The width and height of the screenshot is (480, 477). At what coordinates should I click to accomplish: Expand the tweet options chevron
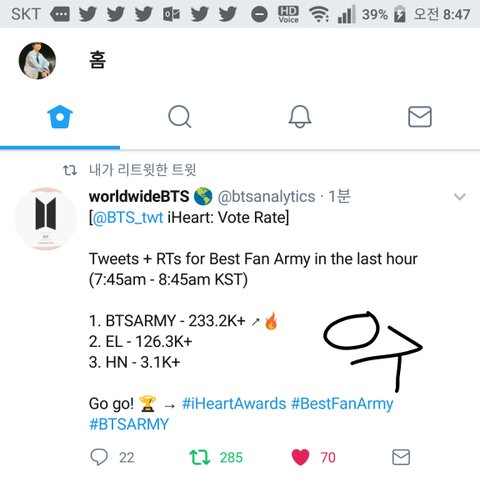(460, 197)
